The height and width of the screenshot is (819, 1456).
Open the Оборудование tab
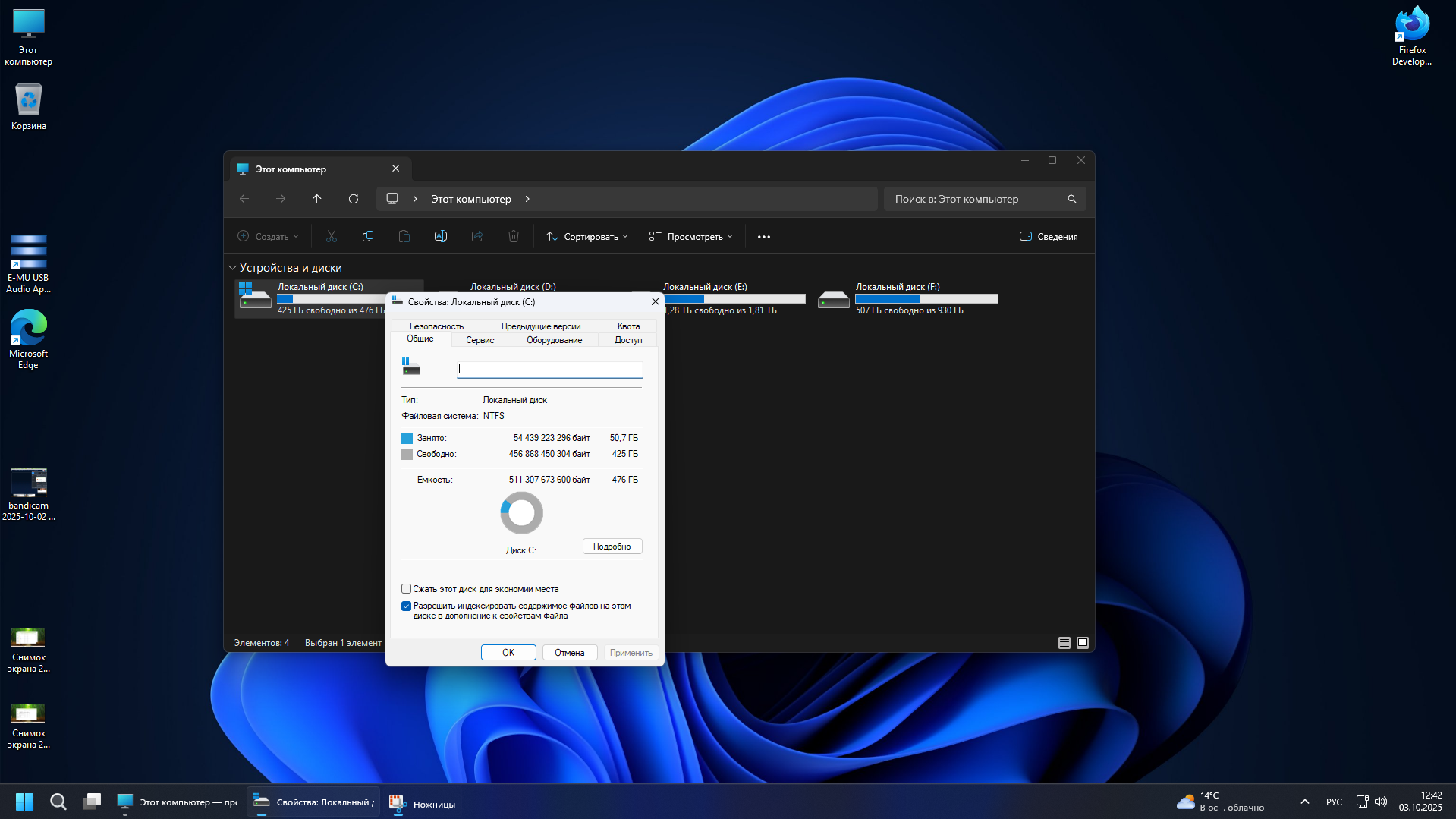(554, 340)
